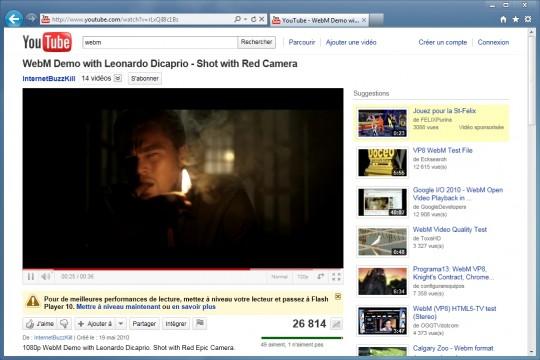
Task: Click the Rechercher search button
Action: (256, 42)
